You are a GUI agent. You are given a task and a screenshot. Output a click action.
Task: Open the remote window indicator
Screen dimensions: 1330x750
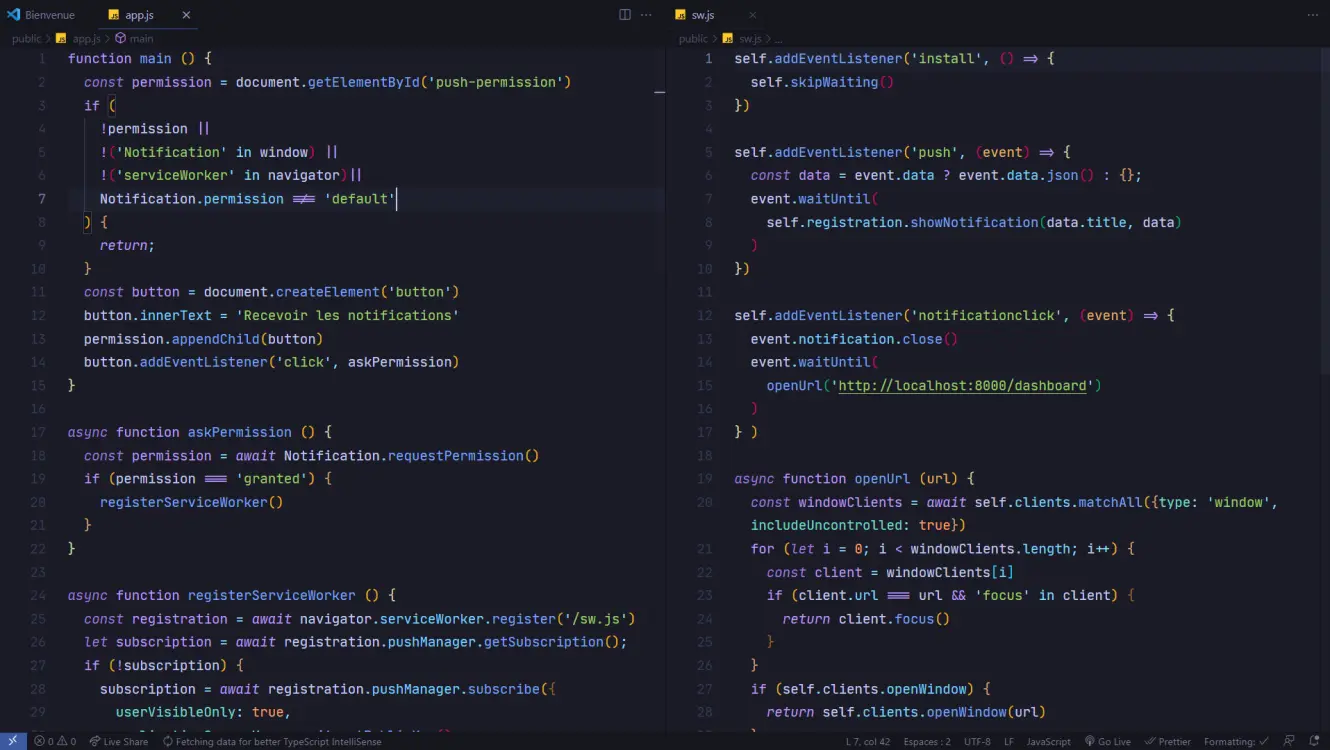(x=12, y=741)
